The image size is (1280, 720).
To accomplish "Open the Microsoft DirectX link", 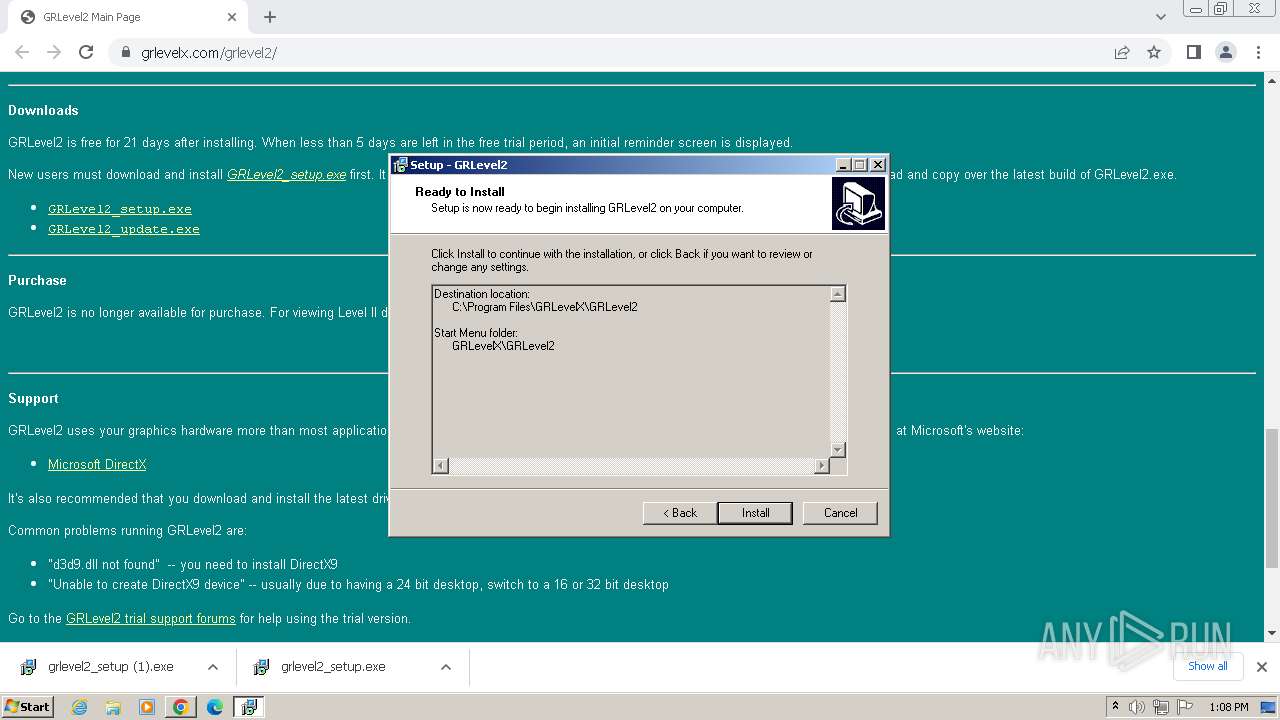I will (97, 464).
